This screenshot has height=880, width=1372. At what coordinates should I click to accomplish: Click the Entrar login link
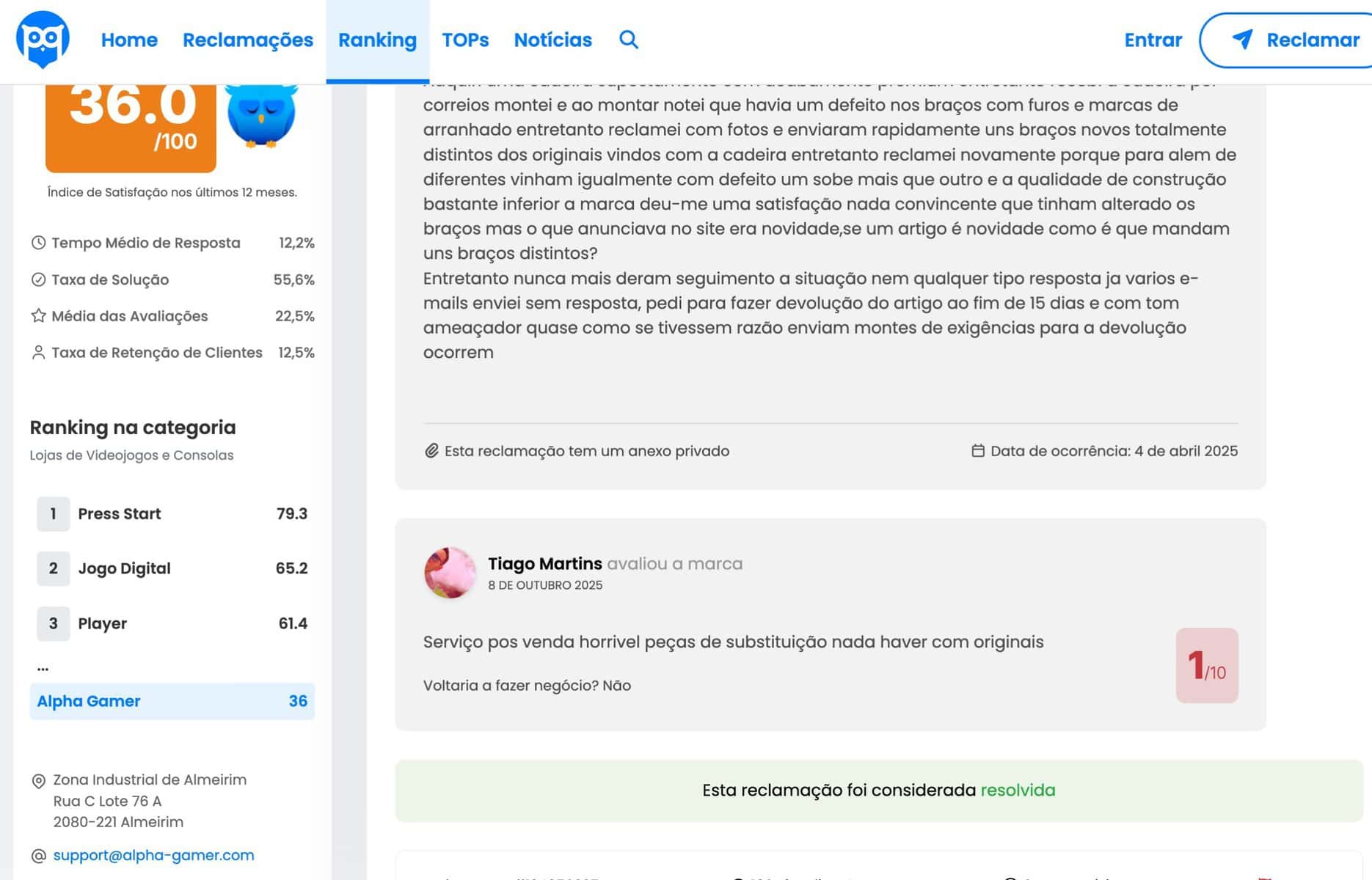pos(1153,40)
